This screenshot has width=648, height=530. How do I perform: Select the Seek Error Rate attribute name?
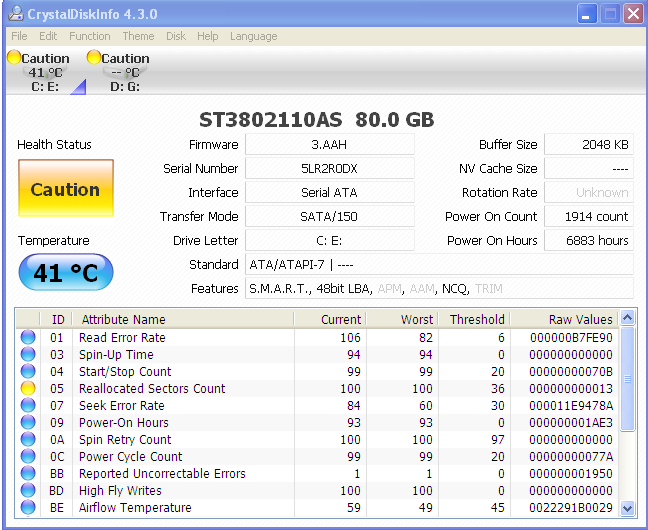coord(122,406)
